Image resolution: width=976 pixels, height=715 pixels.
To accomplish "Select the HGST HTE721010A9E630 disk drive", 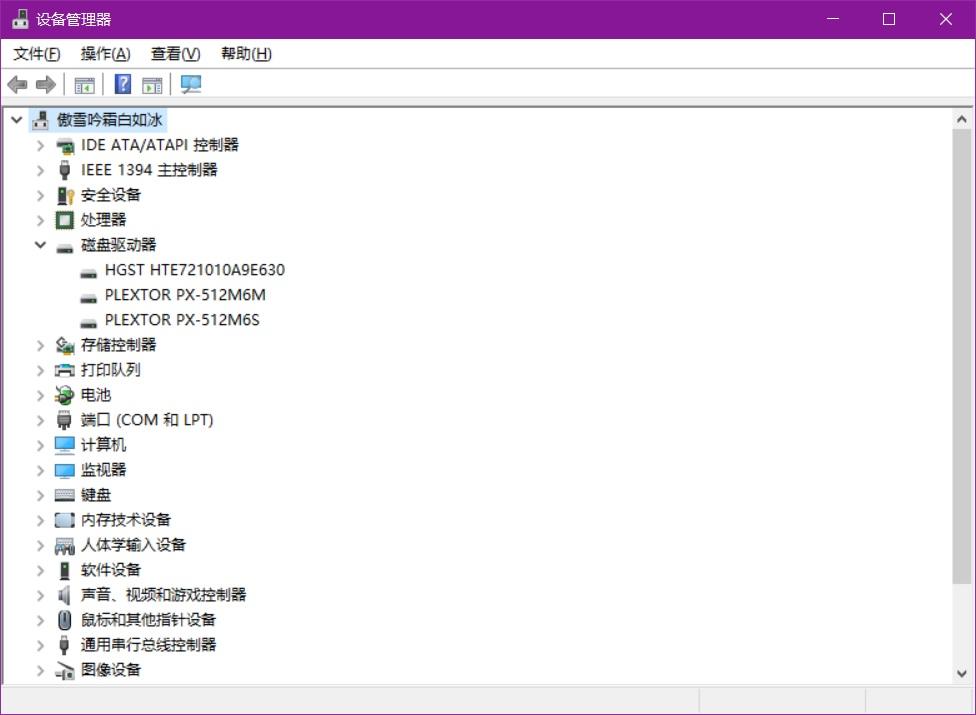I will point(195,269).
